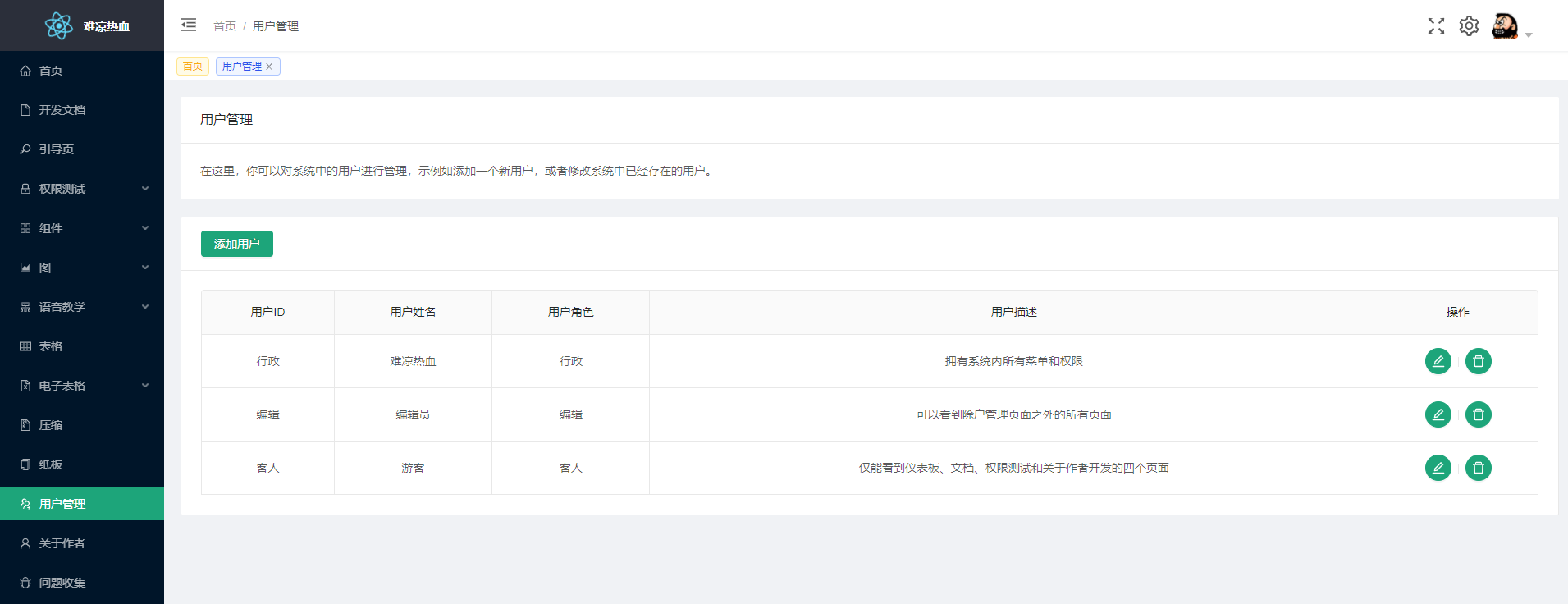Click the edit icon for 游客 row
The image size is (1568, 604).
pyautogui.click(x=1438, y=468)
